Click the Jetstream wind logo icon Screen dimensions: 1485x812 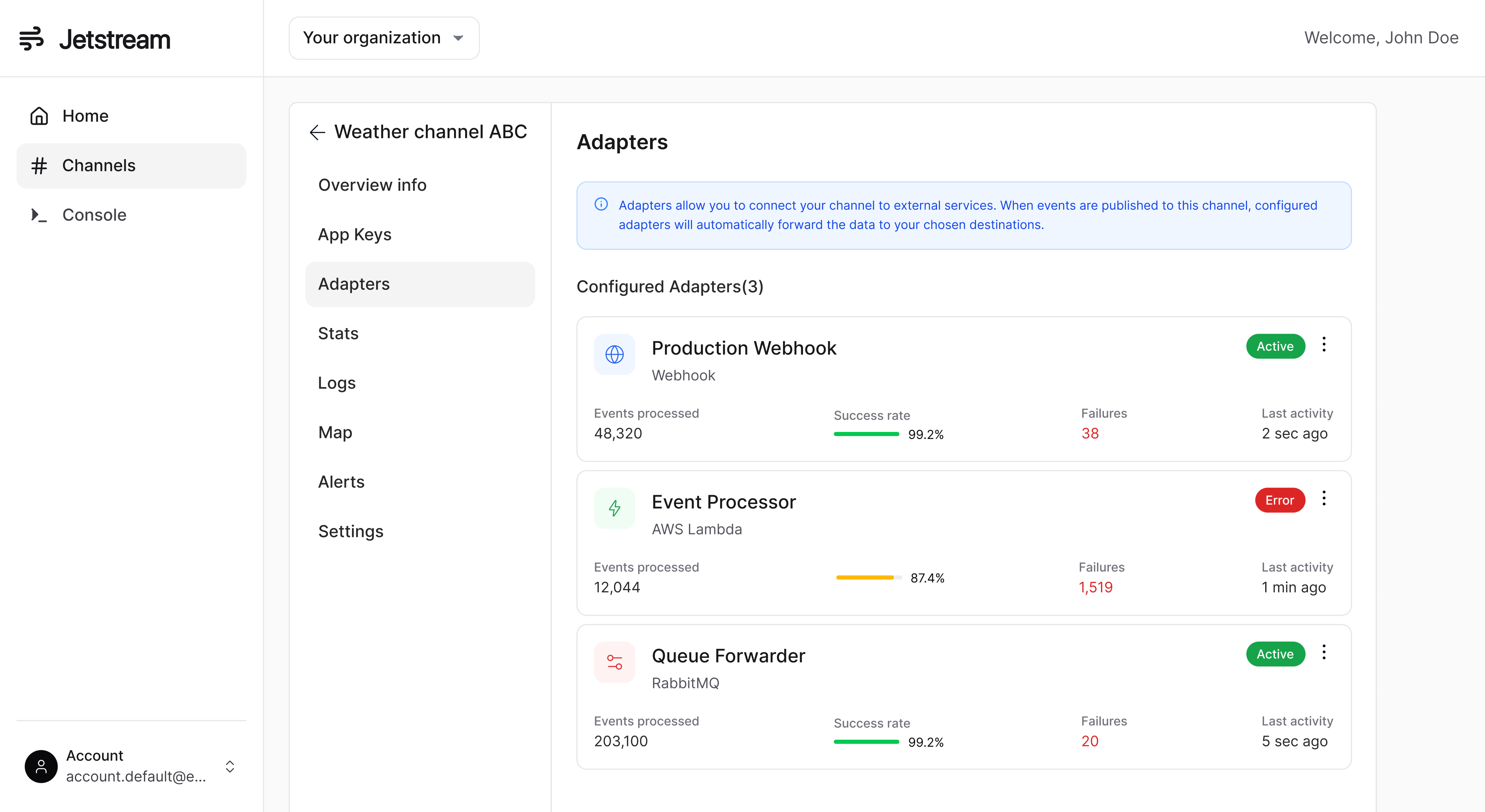pos(31,39)
